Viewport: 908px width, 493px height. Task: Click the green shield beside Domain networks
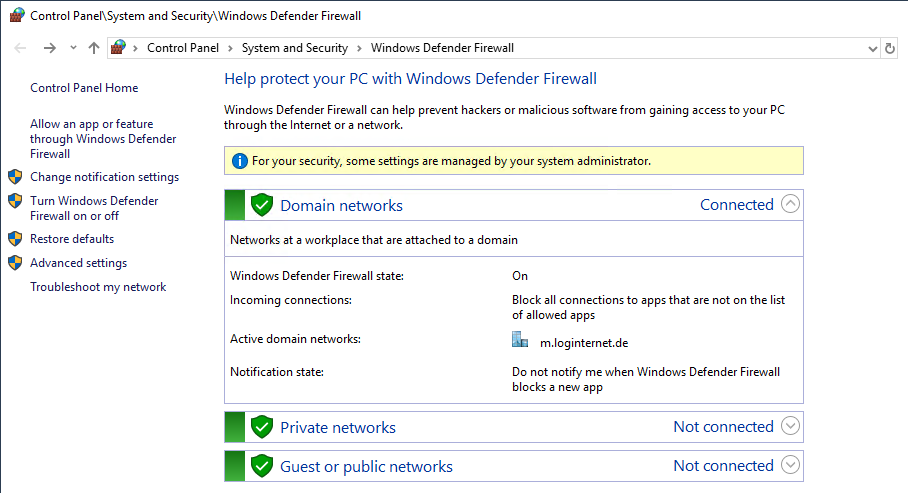tap(262, 204)
